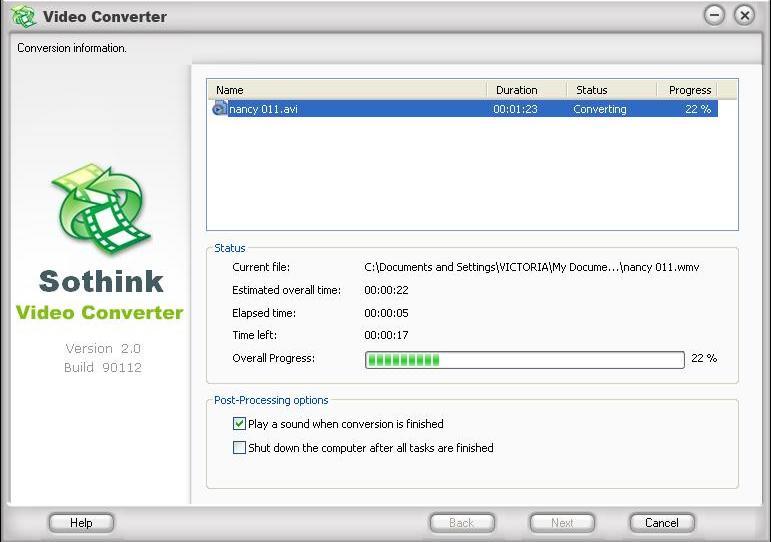Click the Time left label

(255, 335)
